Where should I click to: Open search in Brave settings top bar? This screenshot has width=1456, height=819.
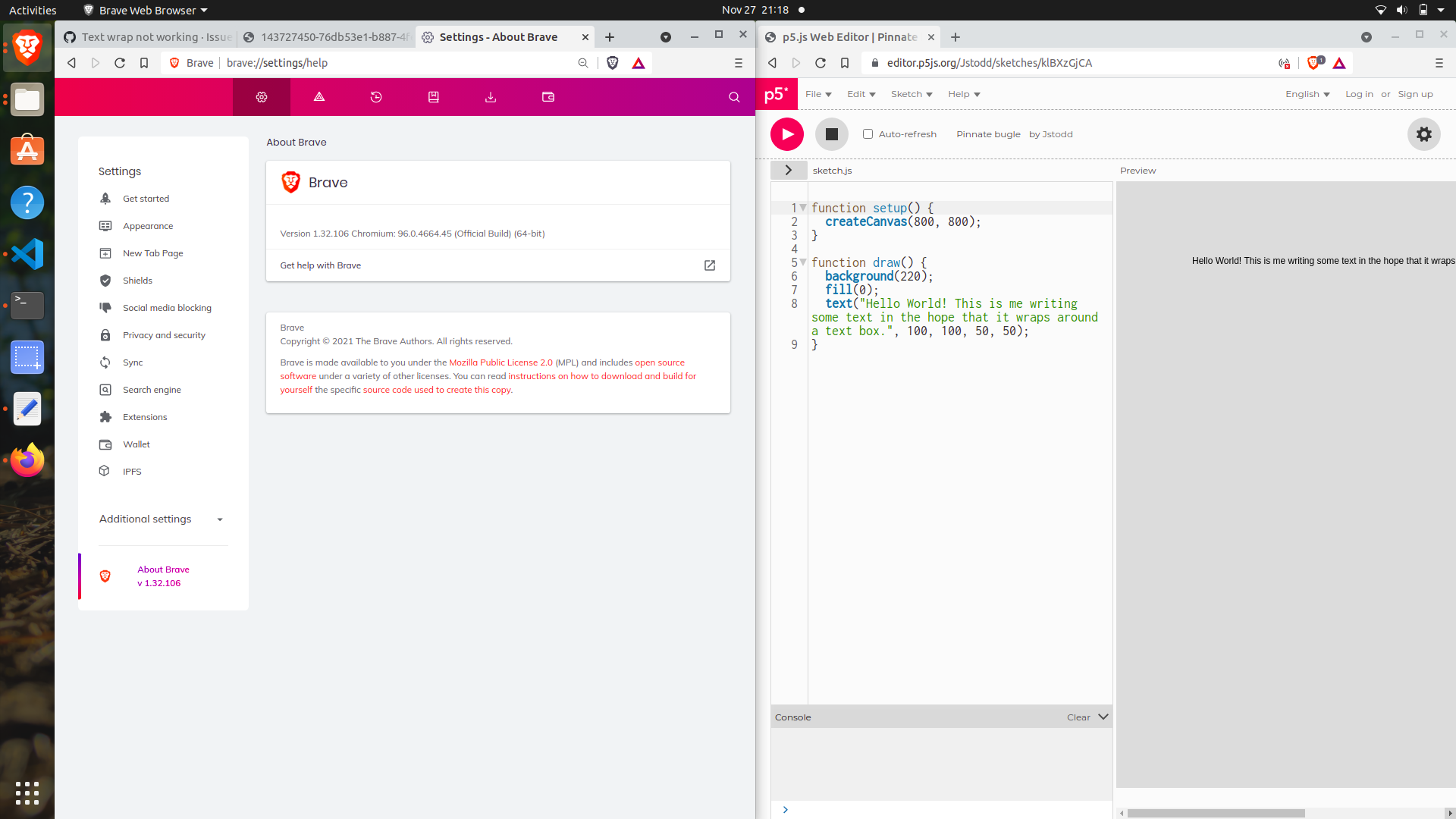[733, 97]
